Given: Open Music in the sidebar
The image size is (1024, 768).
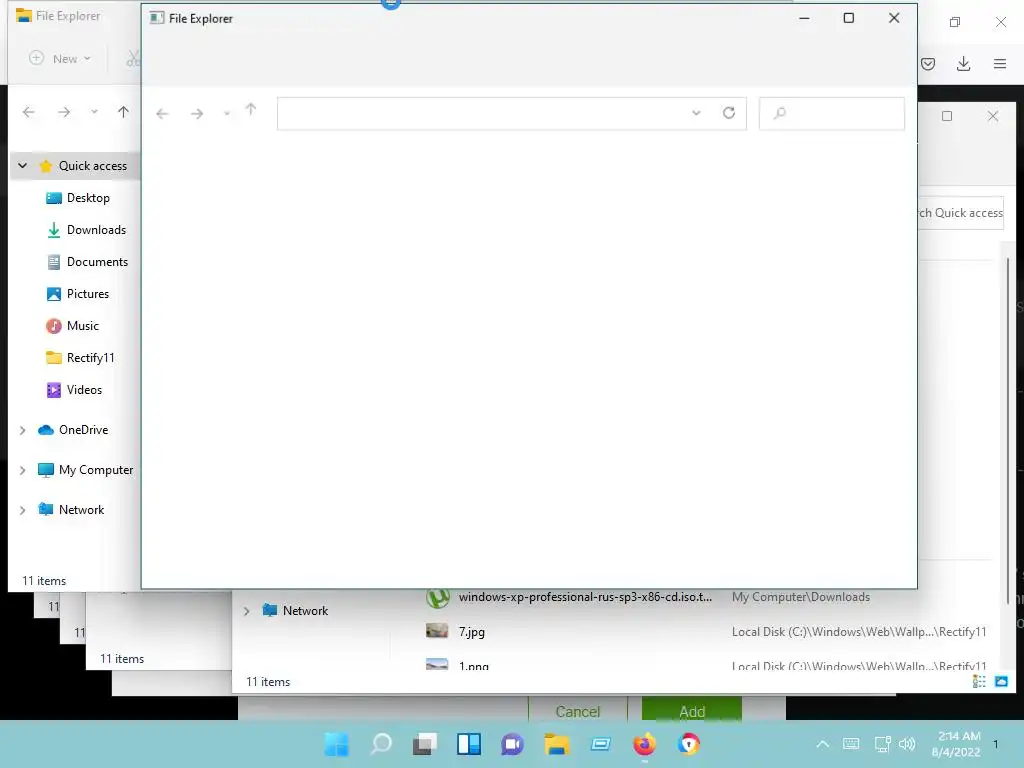Looking at the screenshot, I should 82,326.
